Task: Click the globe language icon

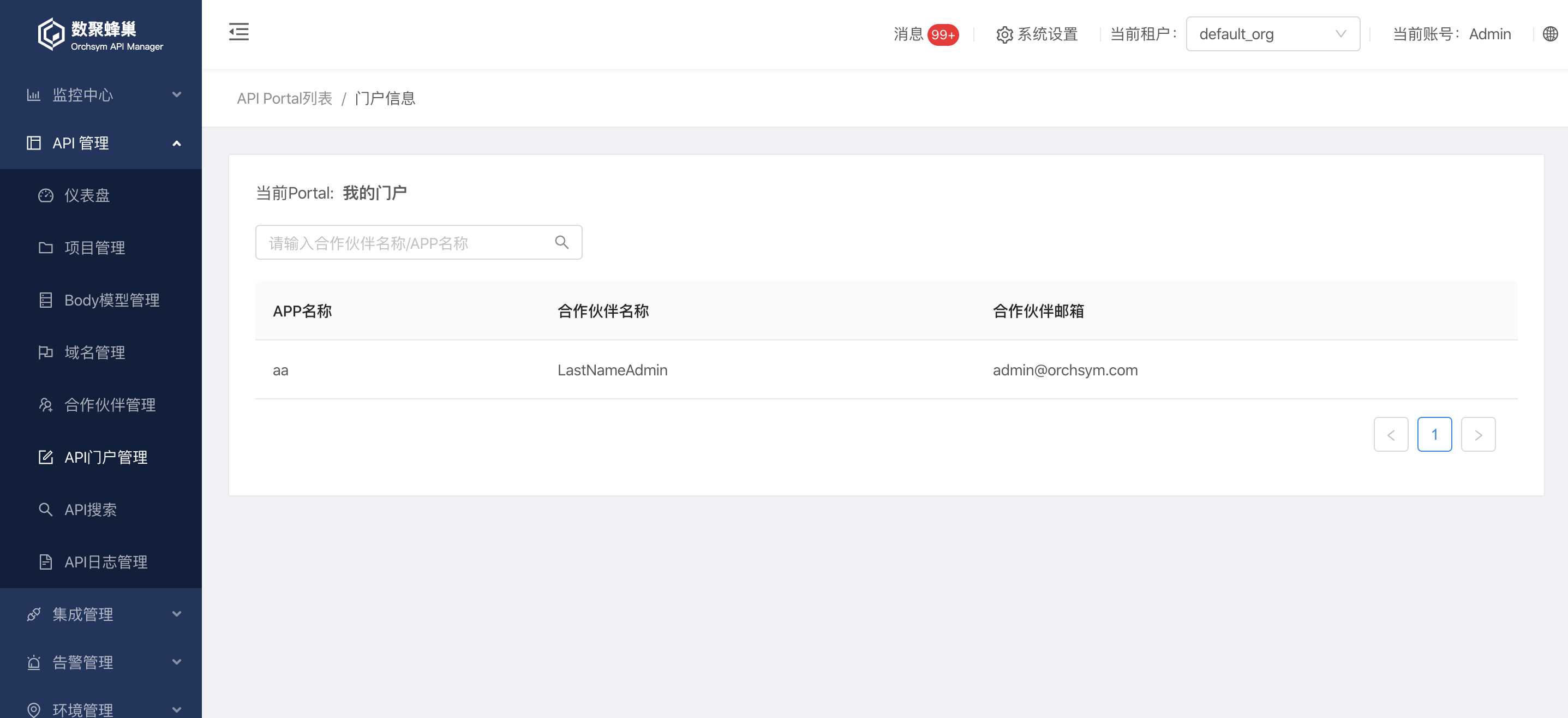Action: [x=1550, y=34]
